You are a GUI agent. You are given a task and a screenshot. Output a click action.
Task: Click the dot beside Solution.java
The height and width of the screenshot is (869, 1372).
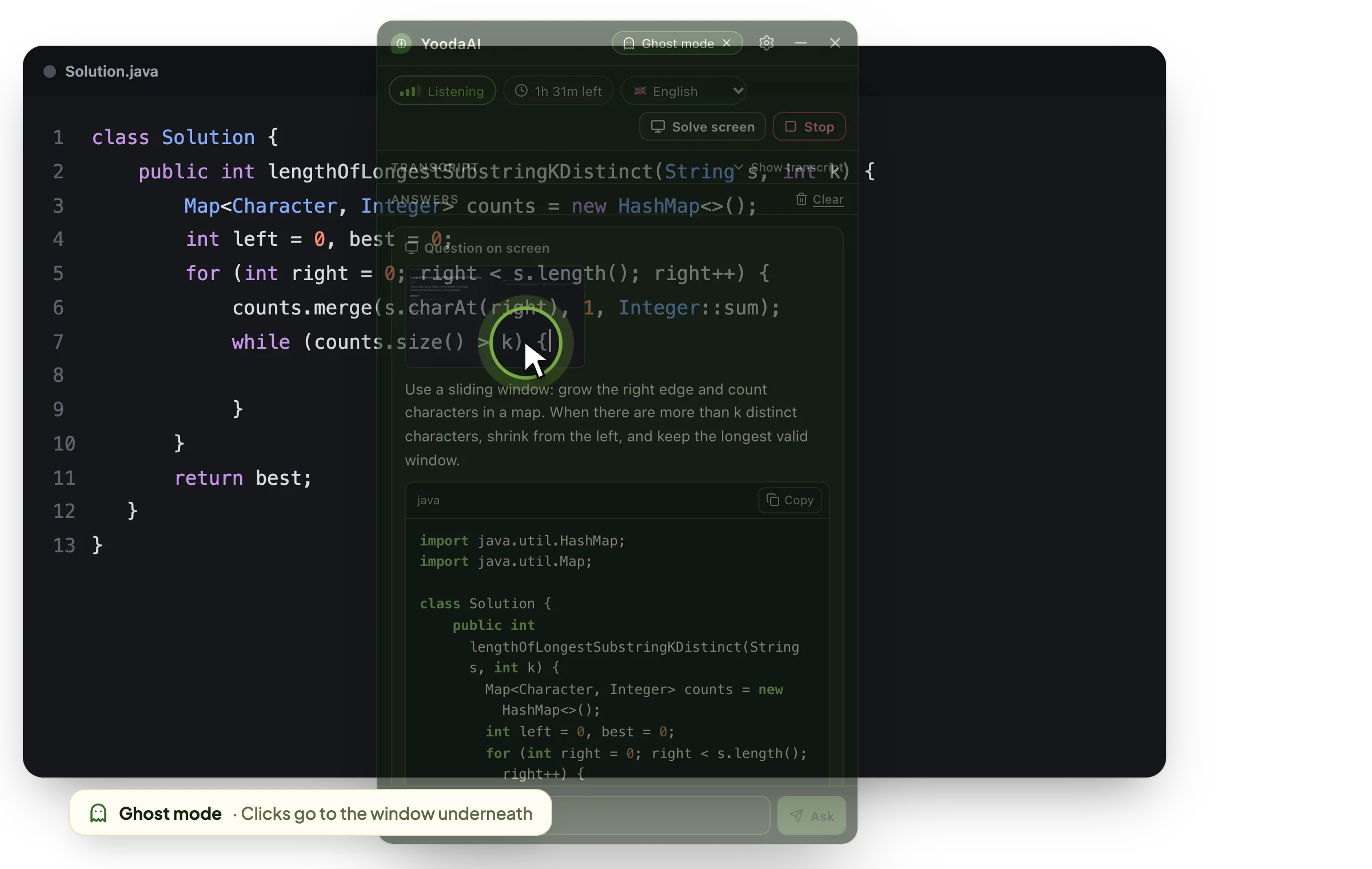(50, 71)
